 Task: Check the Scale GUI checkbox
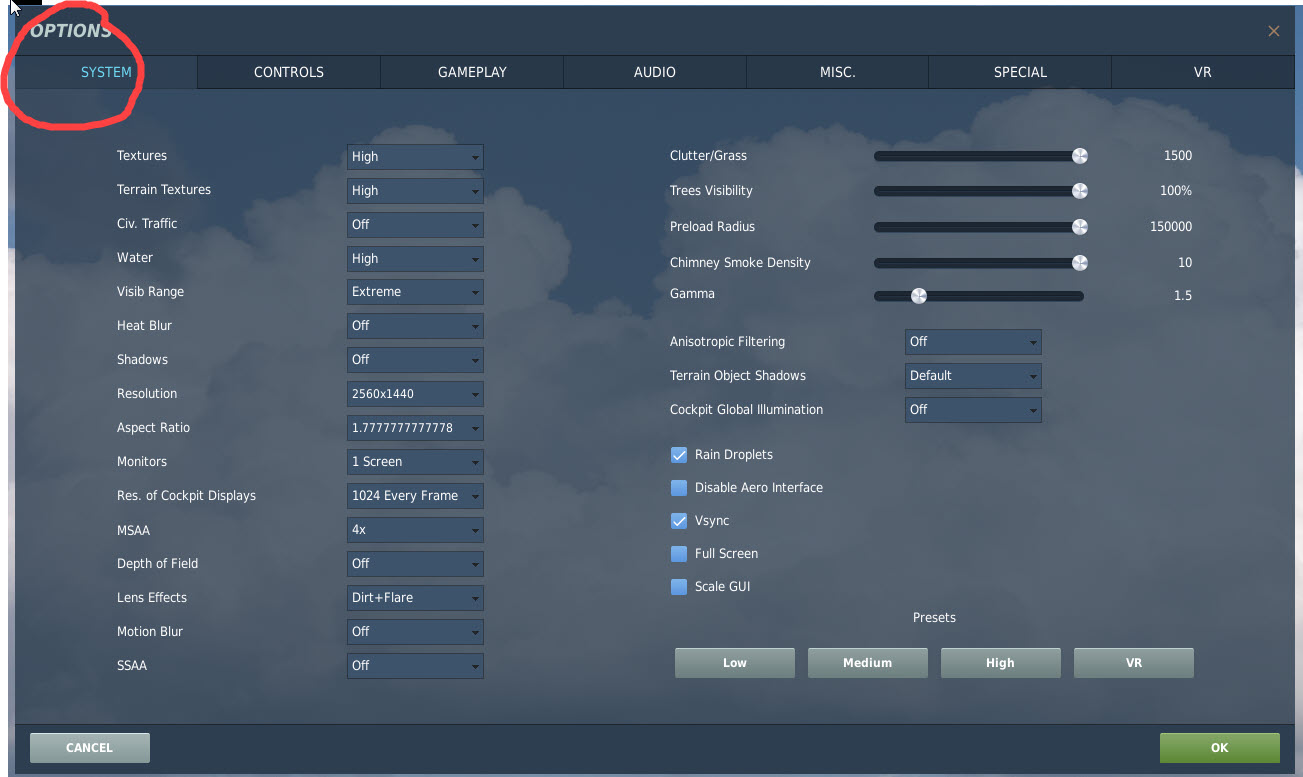[679, 587]
